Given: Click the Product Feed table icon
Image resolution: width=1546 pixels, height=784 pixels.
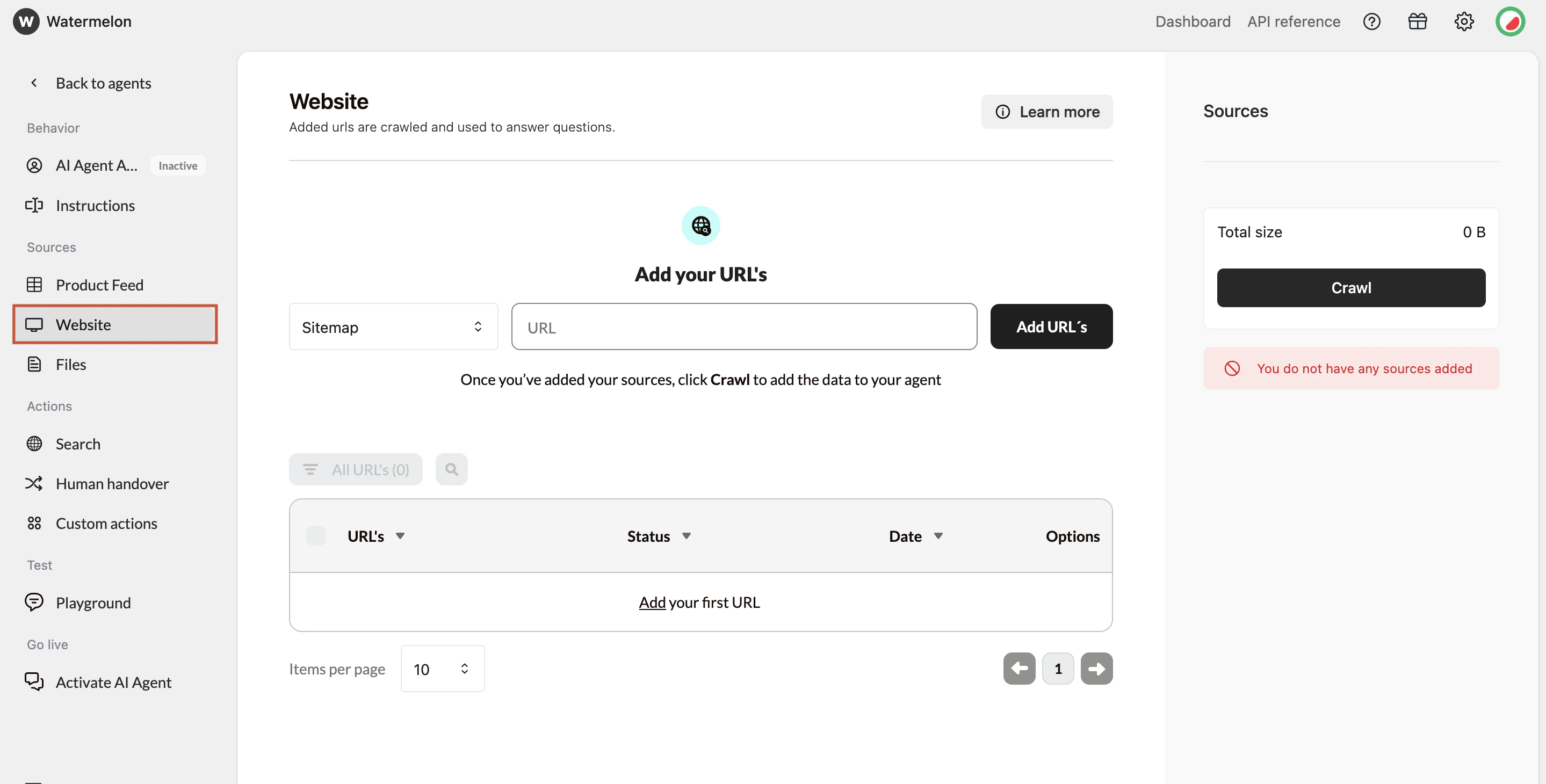Looking at the screenshot, I should [x=34, y=284].
